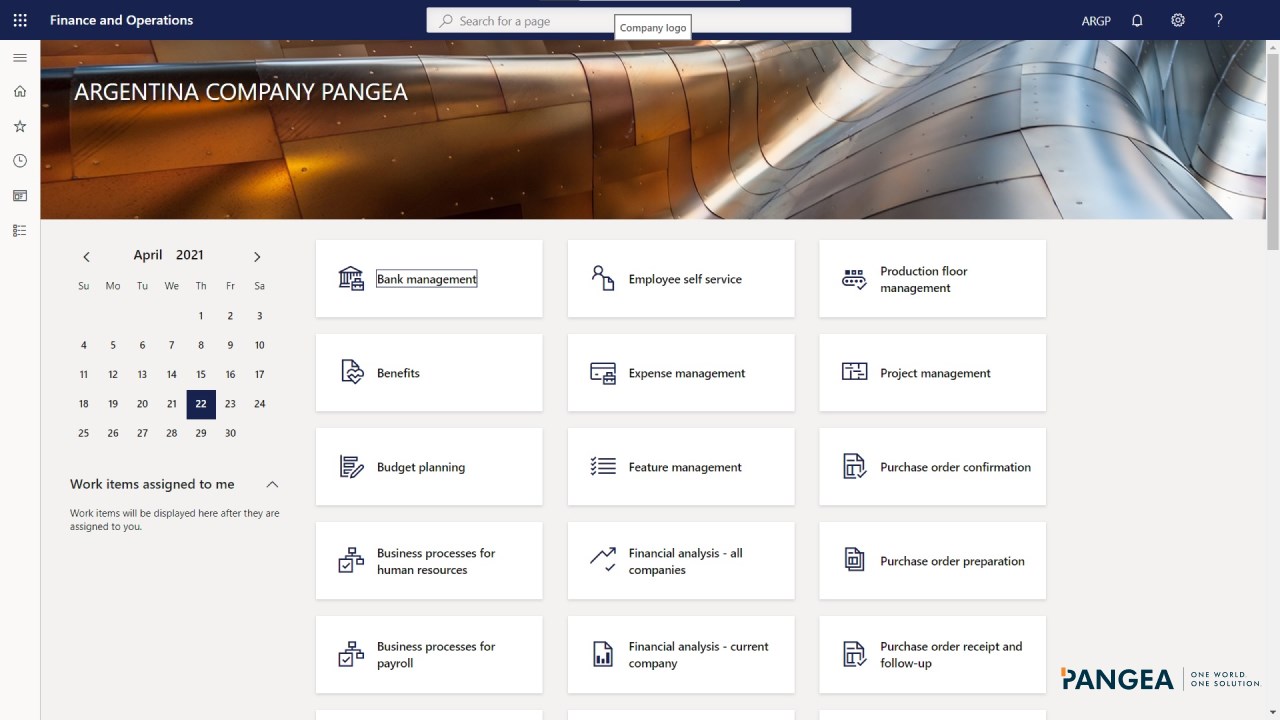Click Financial analysis all companies icon
The width and height of the screenshot is (1280, 720).
click(x=603, y=559)
